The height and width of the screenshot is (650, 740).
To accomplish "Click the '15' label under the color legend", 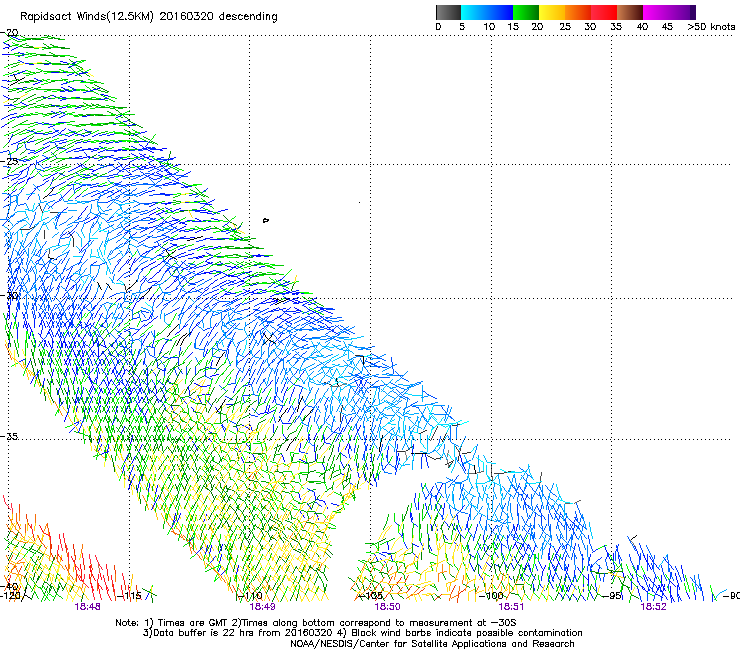I will [x=513, y=27].
